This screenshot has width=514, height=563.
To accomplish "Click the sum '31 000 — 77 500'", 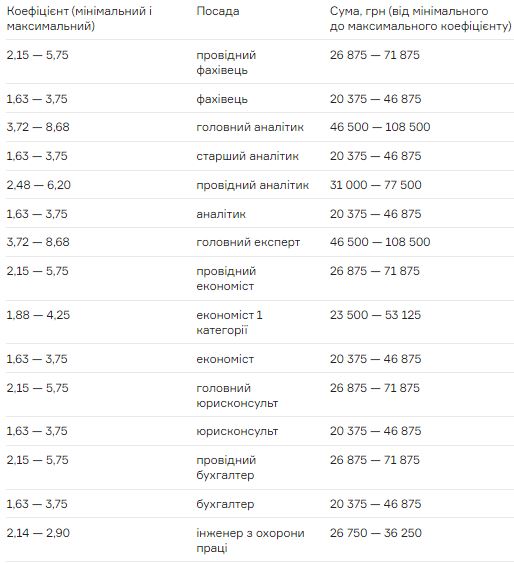I will (375, 185).
